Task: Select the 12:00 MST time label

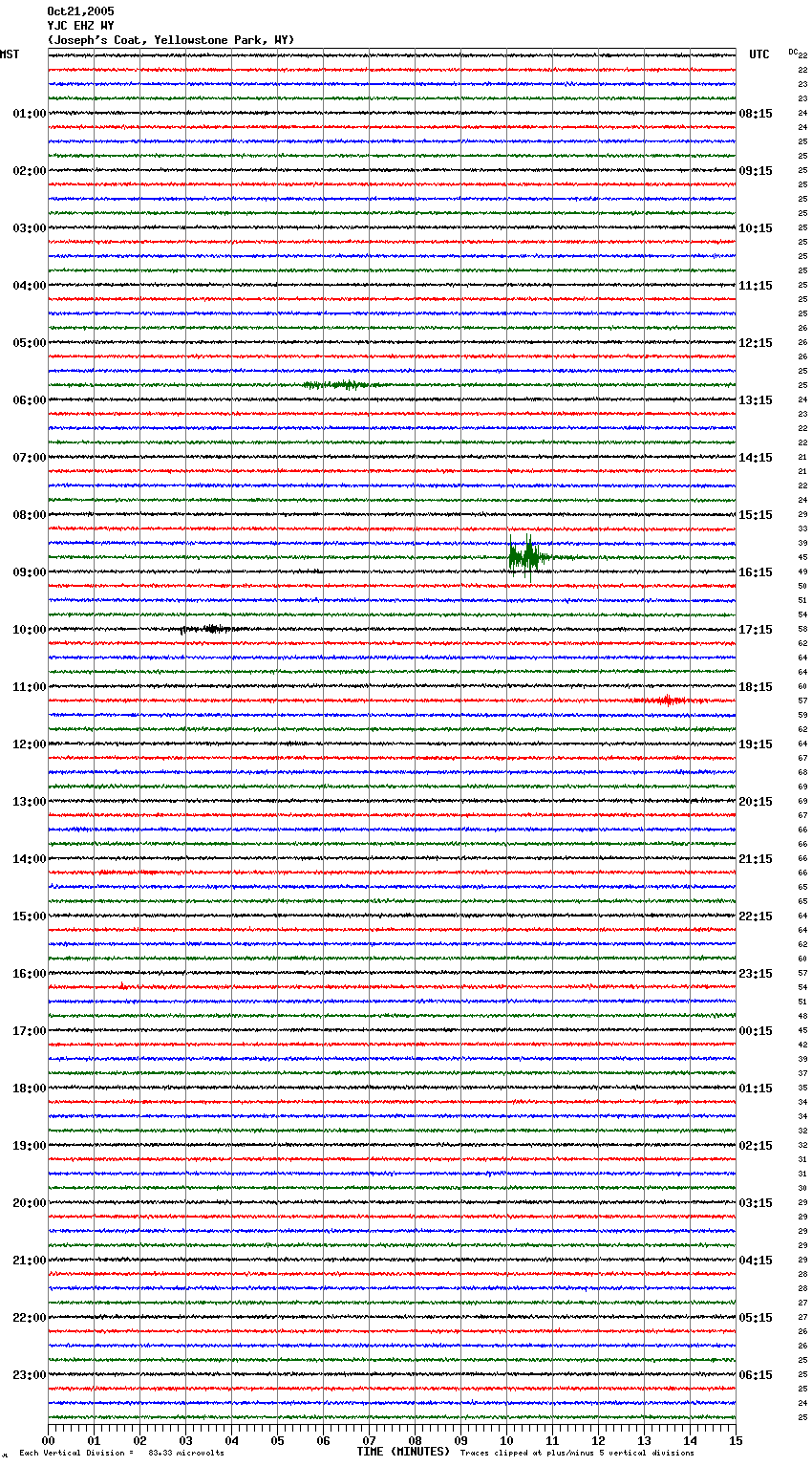Action: [x=29, y=744]
